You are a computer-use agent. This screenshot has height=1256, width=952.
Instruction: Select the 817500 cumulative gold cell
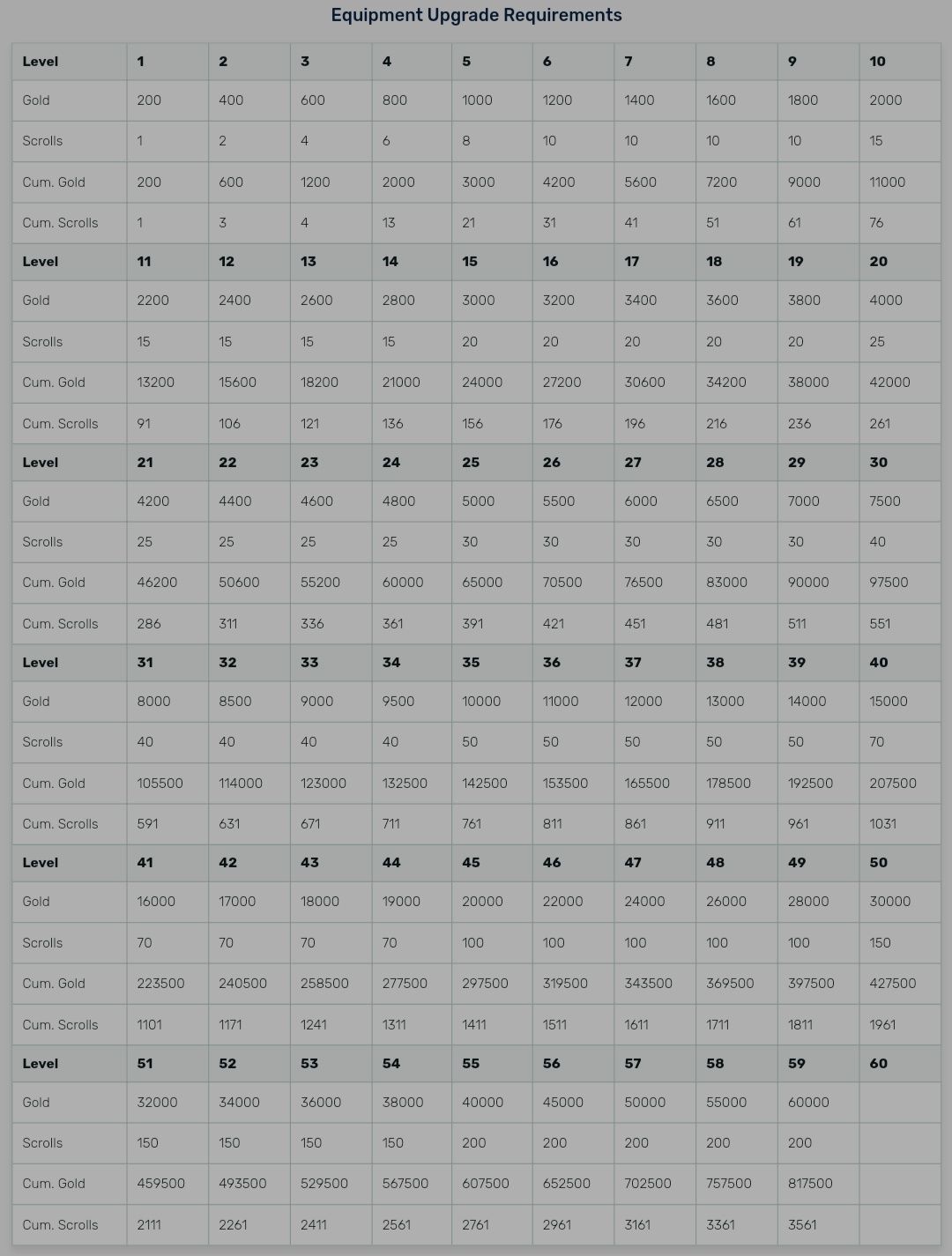point(808,1184)
